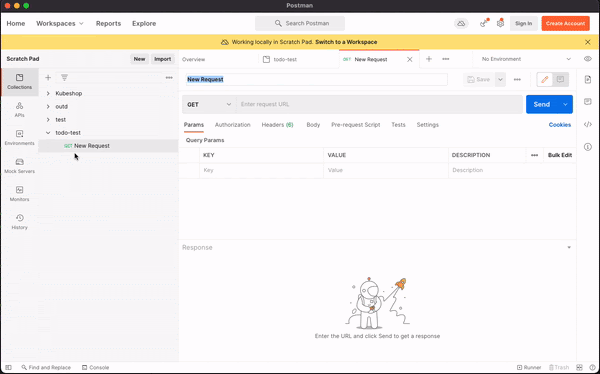Click two-pane view icon in status bar
The image size is (600, 374).
click(579, 367)
